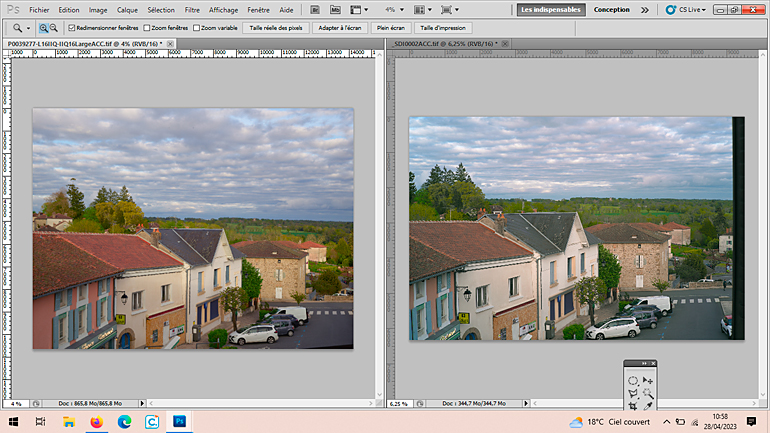Click the left document street photo
Screen dimensions: 770x433
tap(193, 228)
